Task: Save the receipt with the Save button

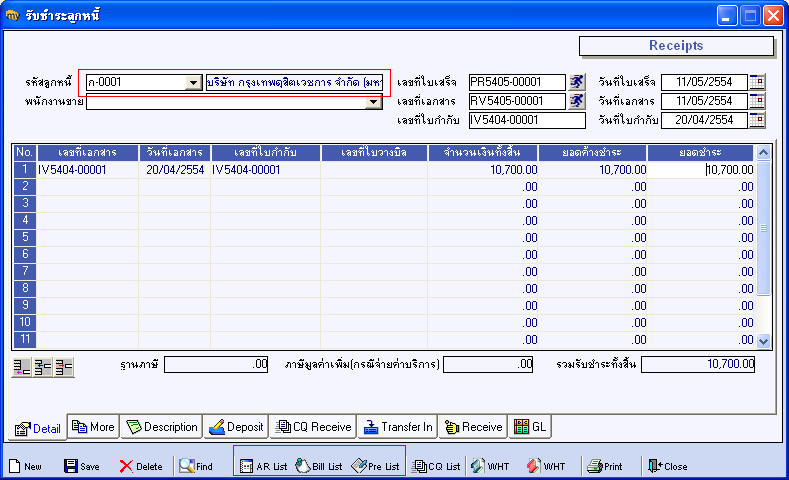Action: (82, 466)
